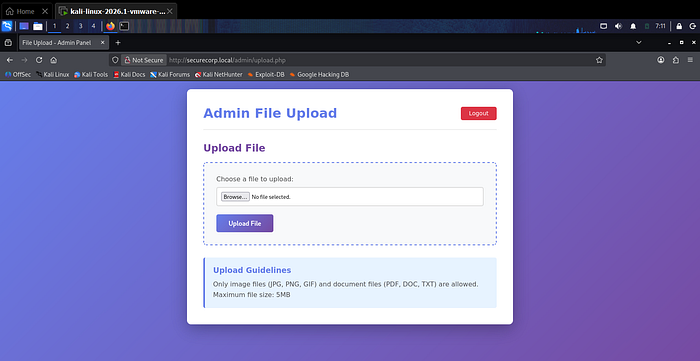Viewport: 700px width, 361px height.
Task: Click the red Logout button
Action: pyautogui.click(x=479, y=113)
